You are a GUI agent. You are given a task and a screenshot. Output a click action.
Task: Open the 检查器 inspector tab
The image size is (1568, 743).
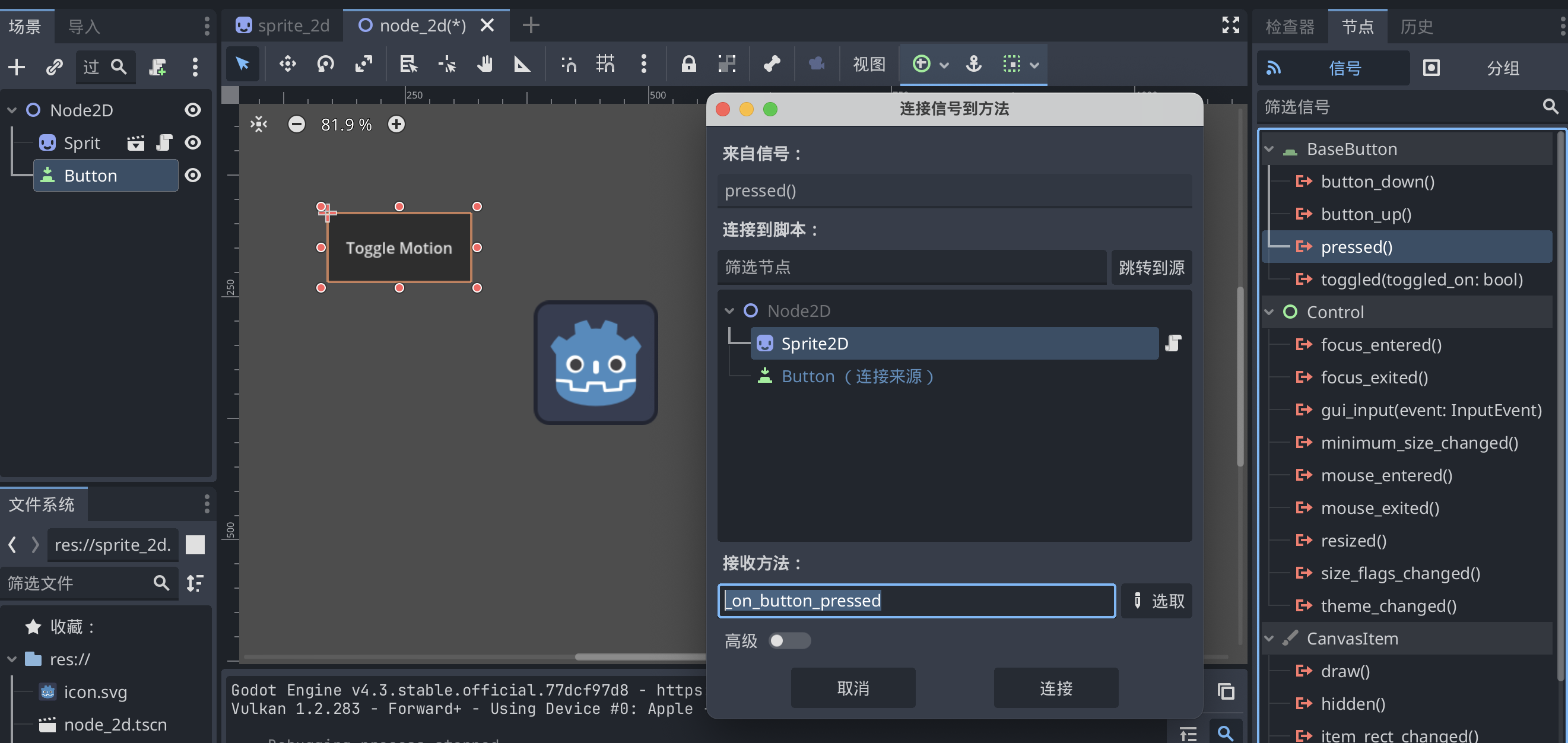click(1290, 26)
